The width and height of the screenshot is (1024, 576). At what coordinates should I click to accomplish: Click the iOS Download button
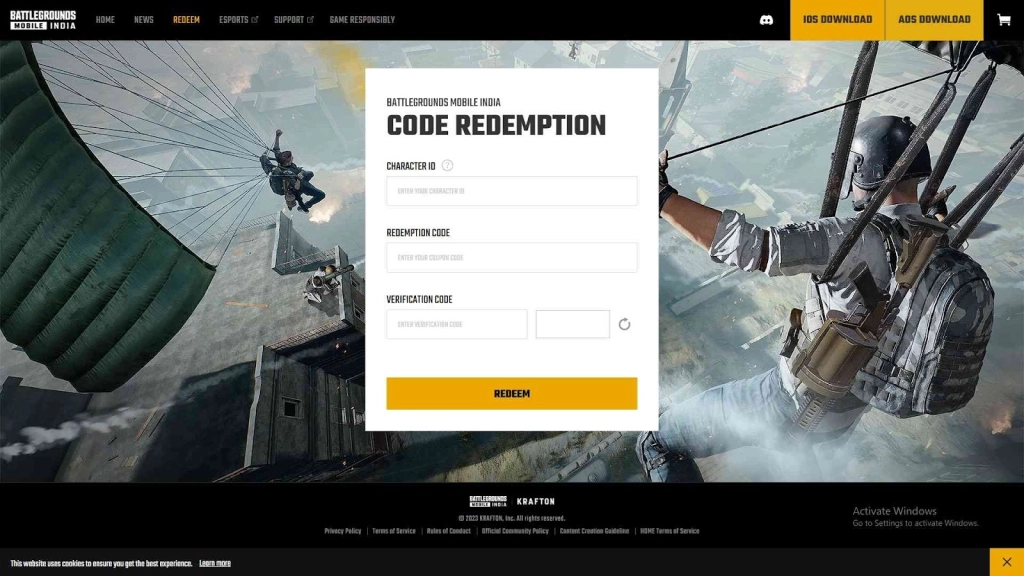(837, 20)
